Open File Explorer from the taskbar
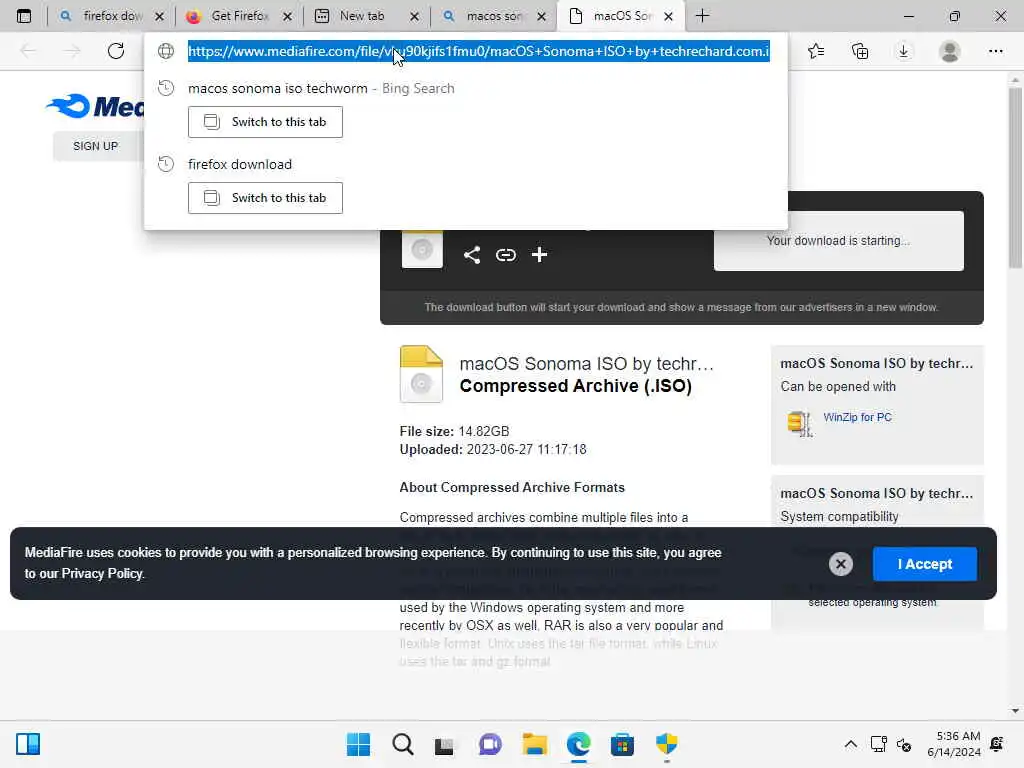This screenshot has height=768, width=1024. click(x=534, y=744)
